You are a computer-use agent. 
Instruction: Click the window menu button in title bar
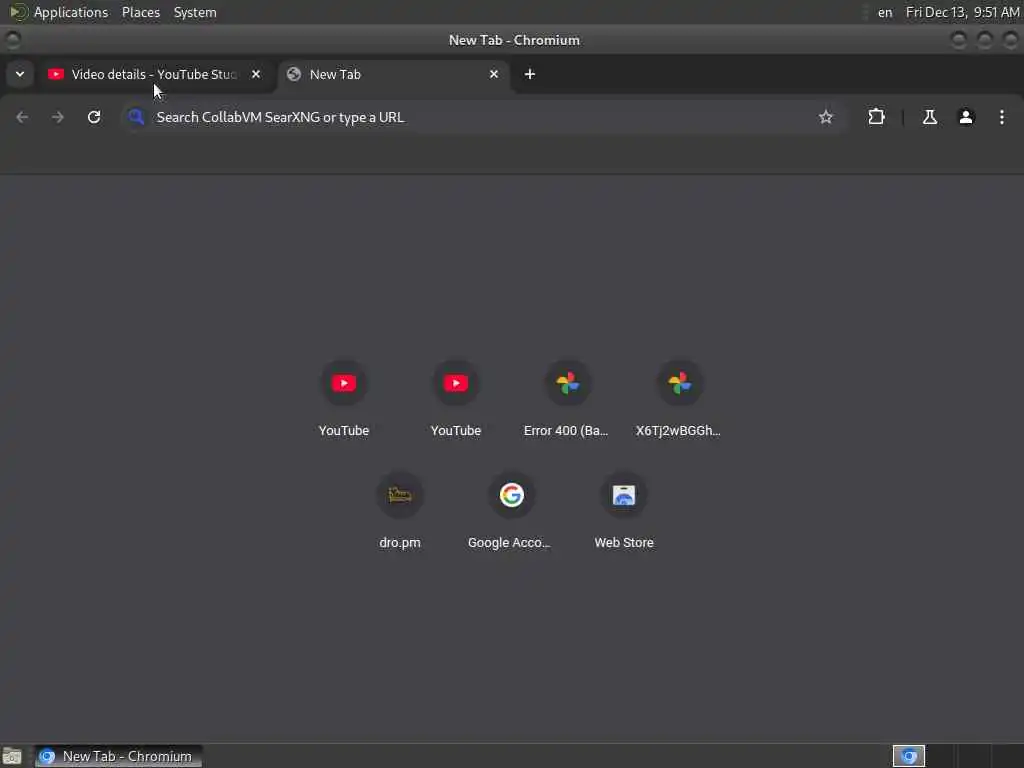pyautogui.click(x=13, y=40)
